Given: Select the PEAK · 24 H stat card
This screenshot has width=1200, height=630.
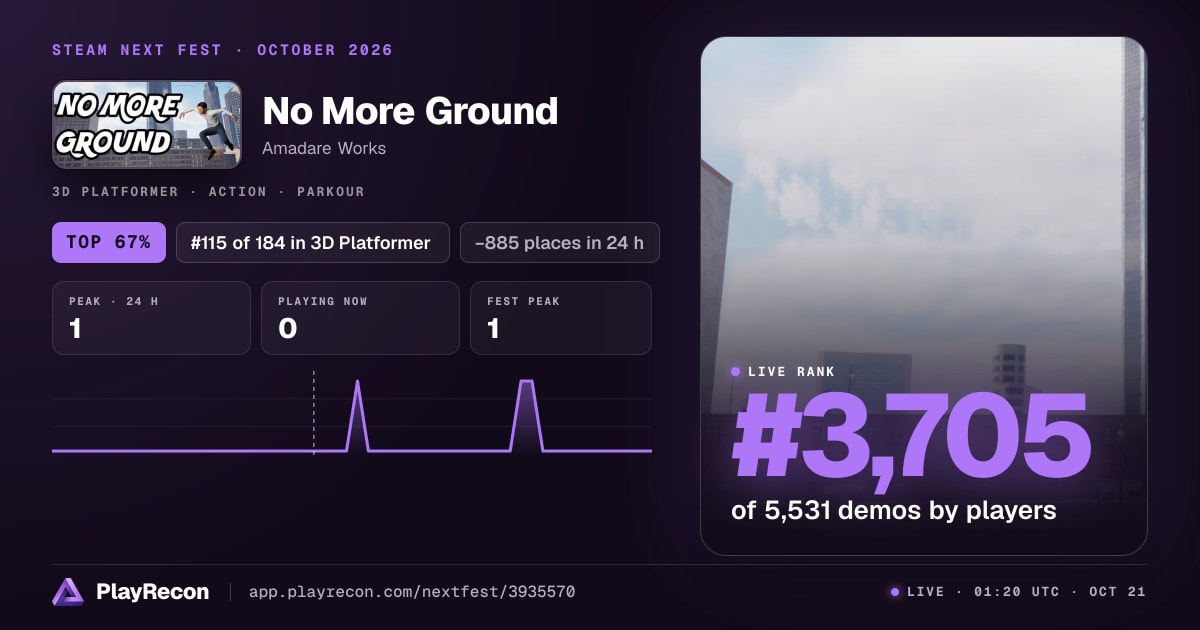Looking at the screenshot, I should pyautogui.click(x=151, y=318).
